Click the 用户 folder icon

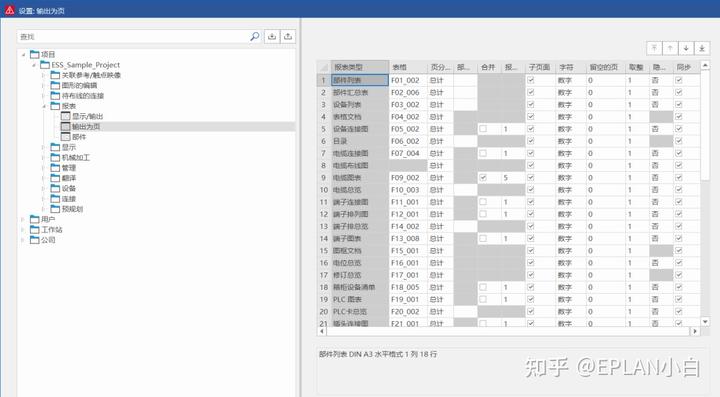click(x=34, y=219)
